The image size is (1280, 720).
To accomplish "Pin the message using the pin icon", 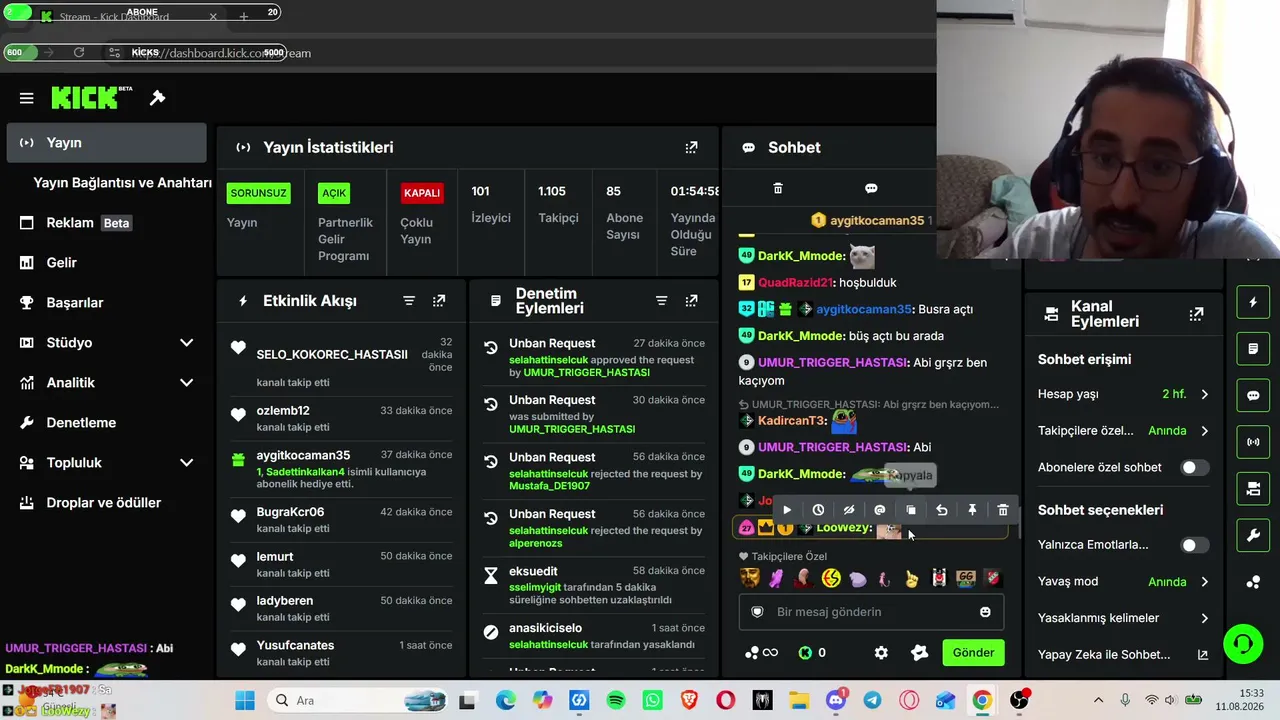I will coord(972,510).
